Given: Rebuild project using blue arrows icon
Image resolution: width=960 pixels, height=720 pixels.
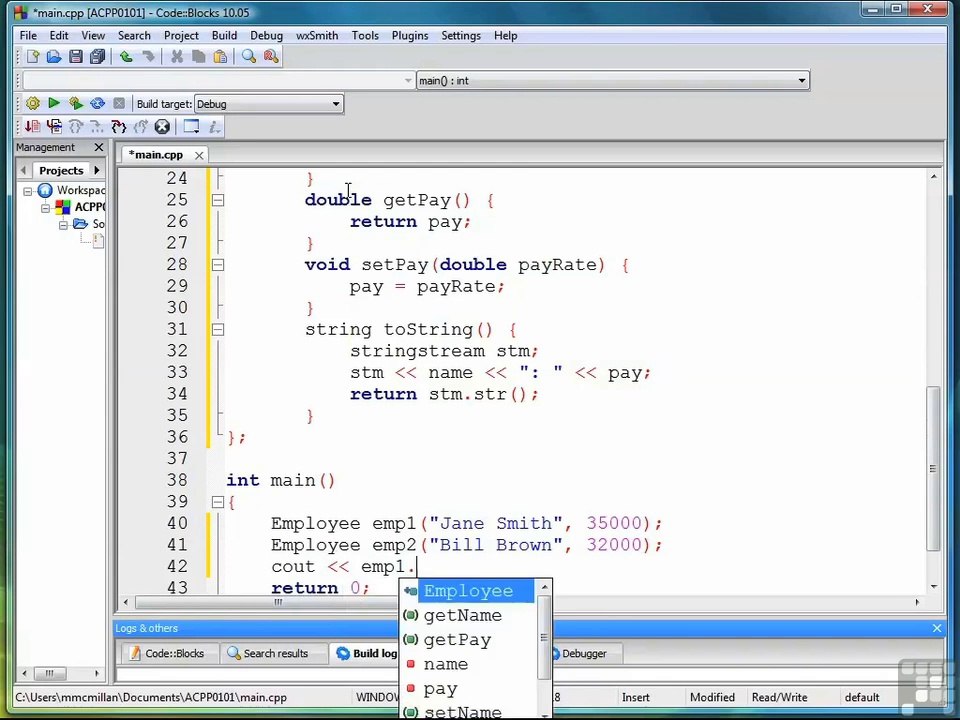Looking at the screenshot, I should pos(97,103).
